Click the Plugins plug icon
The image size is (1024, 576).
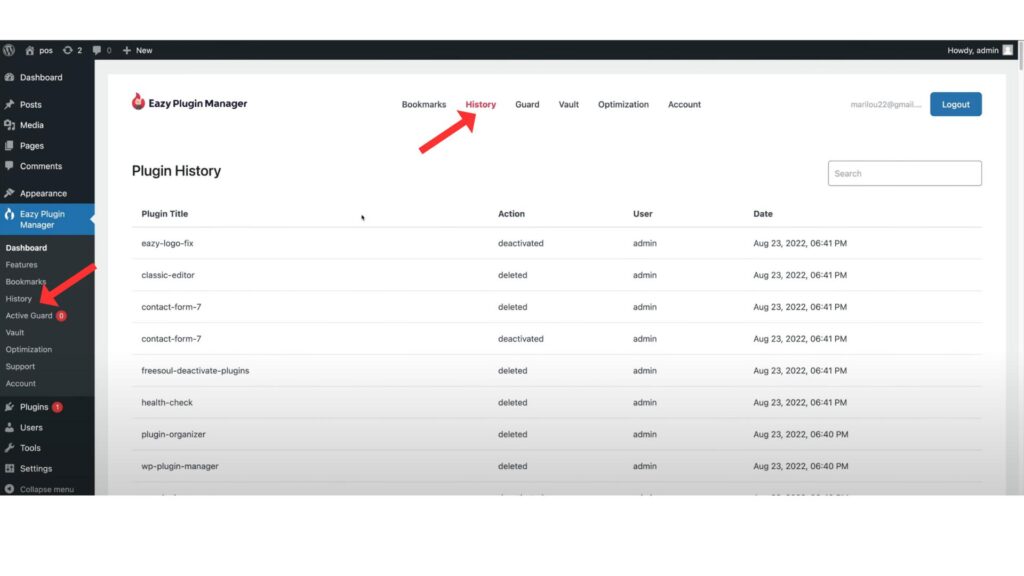[x=9, y=407]
